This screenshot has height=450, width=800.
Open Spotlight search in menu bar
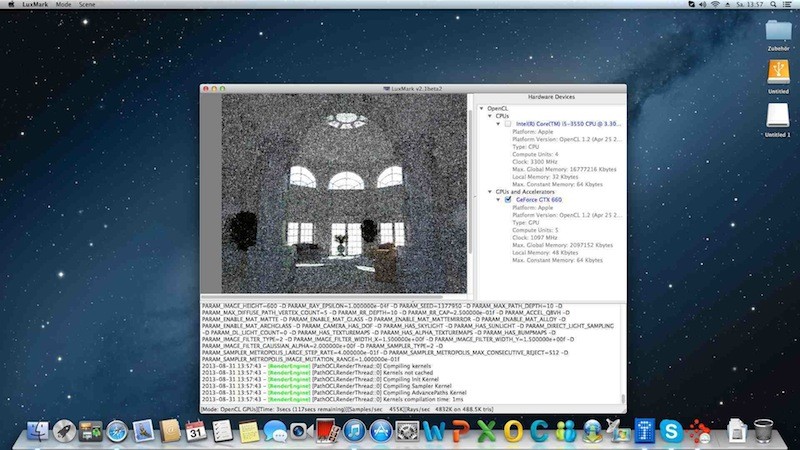tap(773, 4)
